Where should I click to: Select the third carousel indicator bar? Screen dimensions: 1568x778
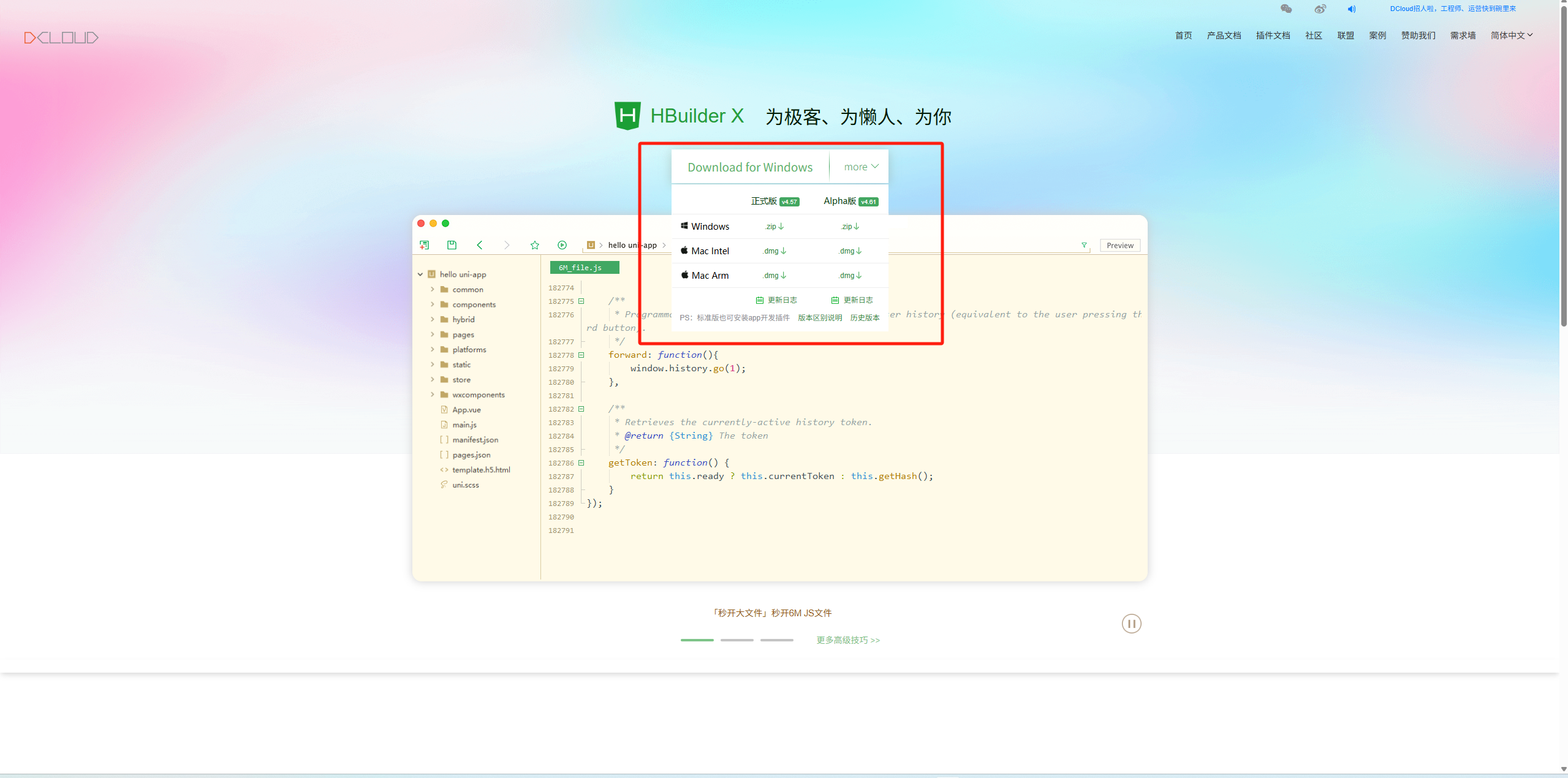coord(776,640)
